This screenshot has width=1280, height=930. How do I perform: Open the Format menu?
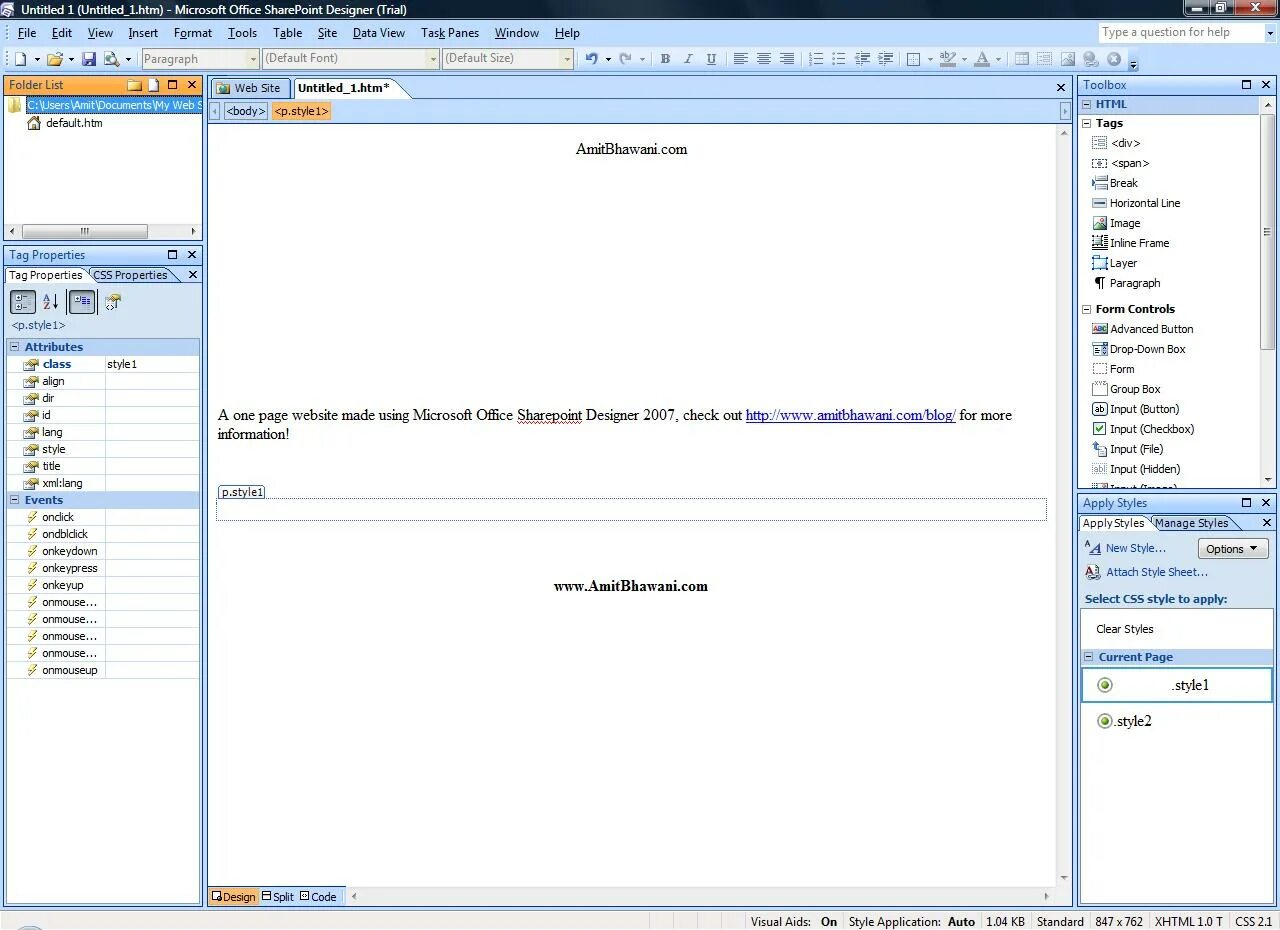193,33
